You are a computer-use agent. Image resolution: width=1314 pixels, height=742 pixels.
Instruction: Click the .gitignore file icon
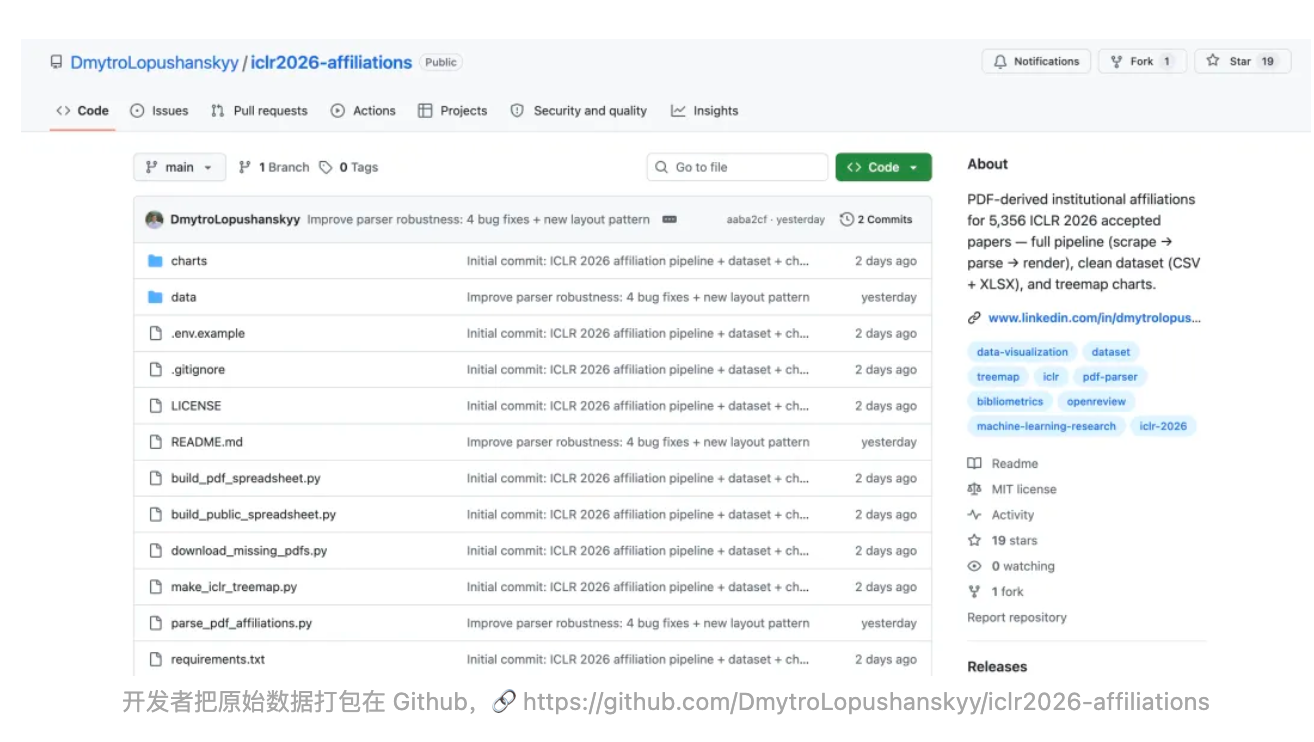coord(155,370)
